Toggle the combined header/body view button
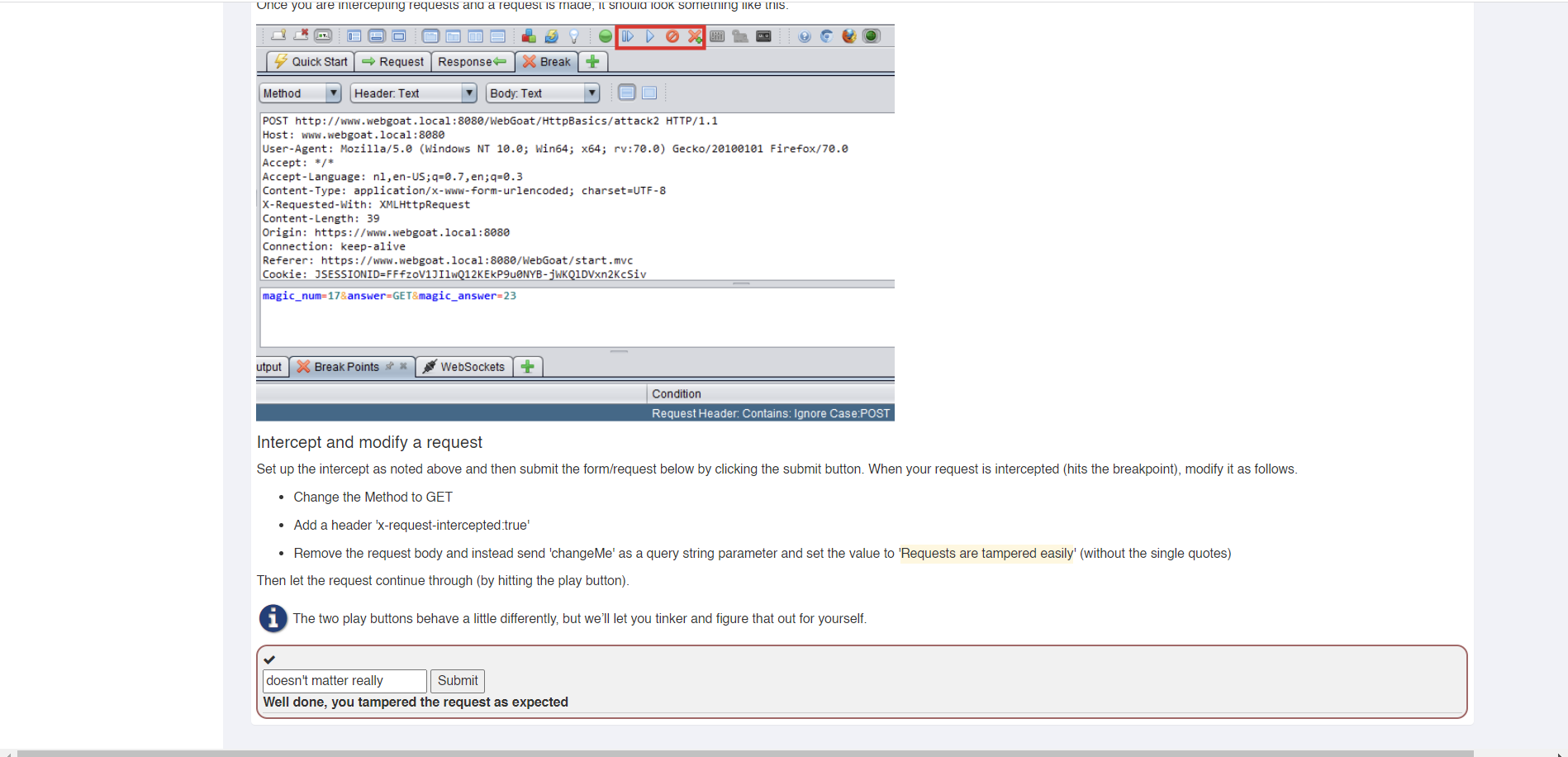 [627, 93]
